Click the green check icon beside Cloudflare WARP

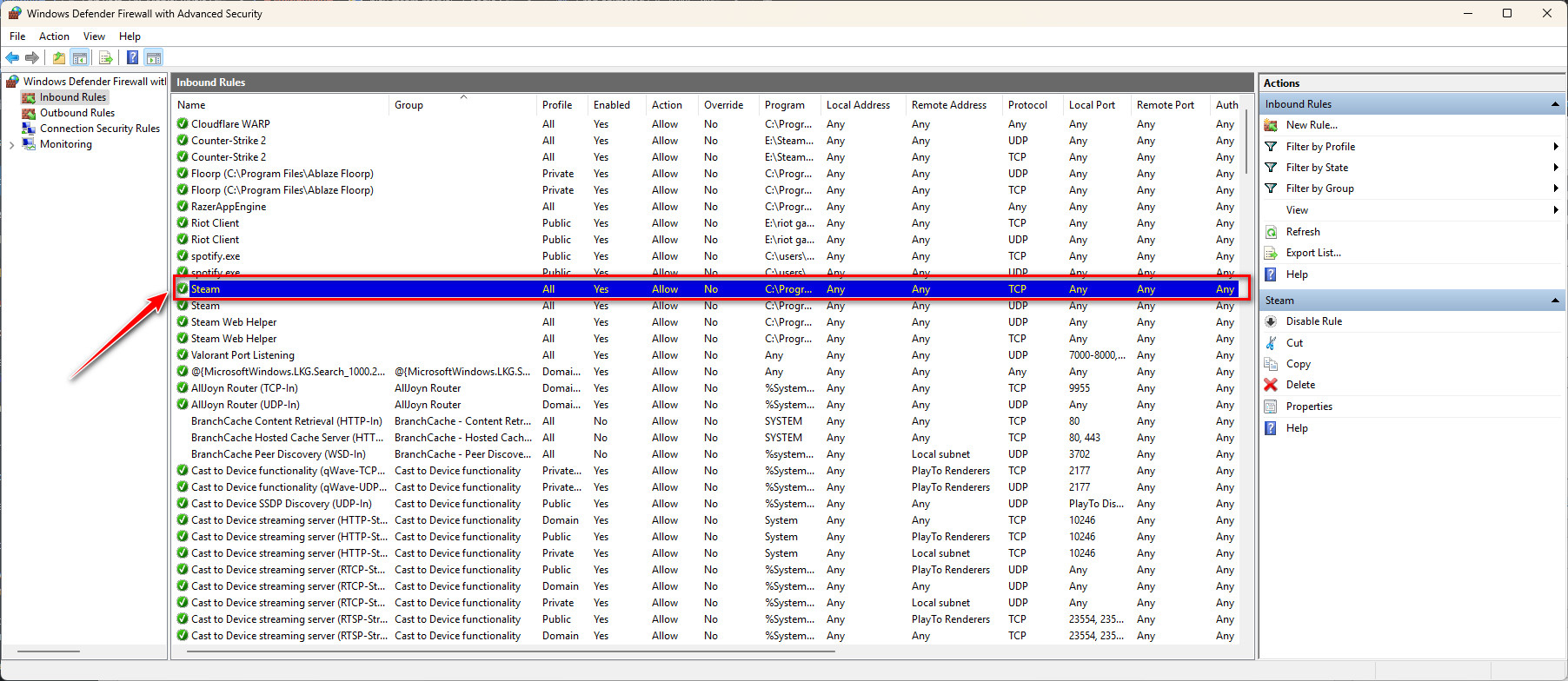pos(183,124)
